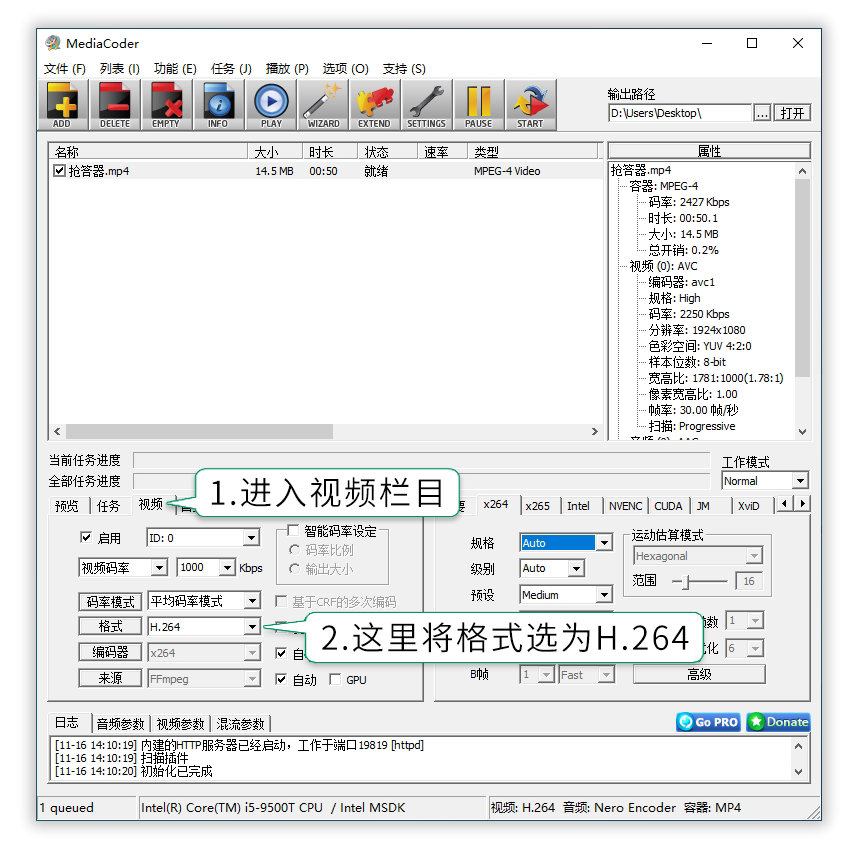
Task: Click the 高级 advanced button
Action: (699, 674)
